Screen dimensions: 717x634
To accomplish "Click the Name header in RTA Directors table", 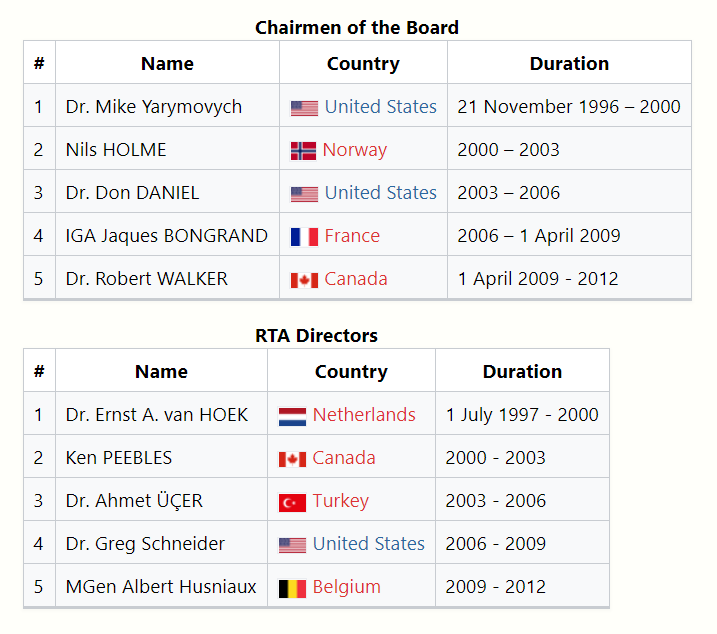I will click(161, 371).
